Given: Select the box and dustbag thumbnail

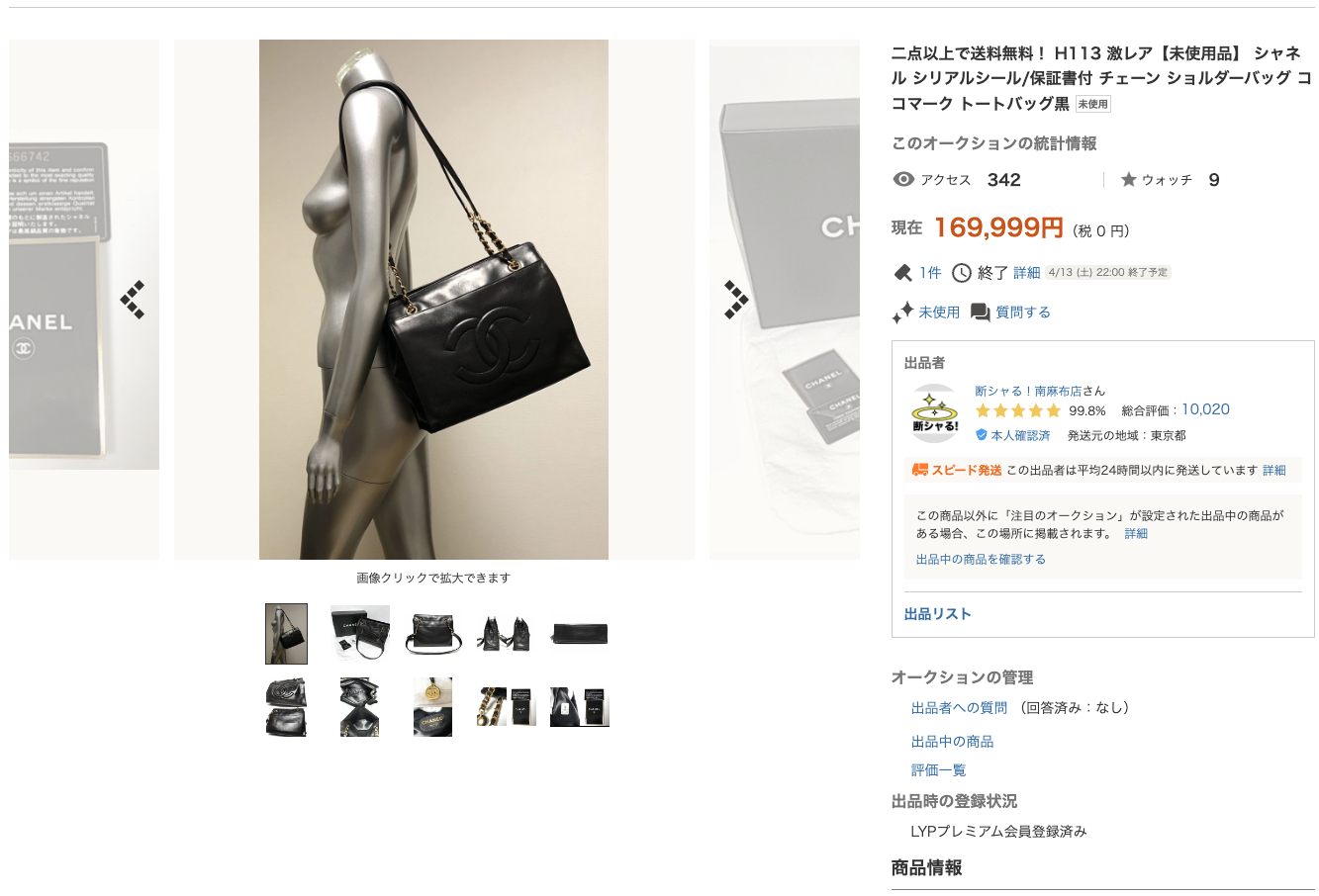Looking at the screenshot, I should (359, 633).
